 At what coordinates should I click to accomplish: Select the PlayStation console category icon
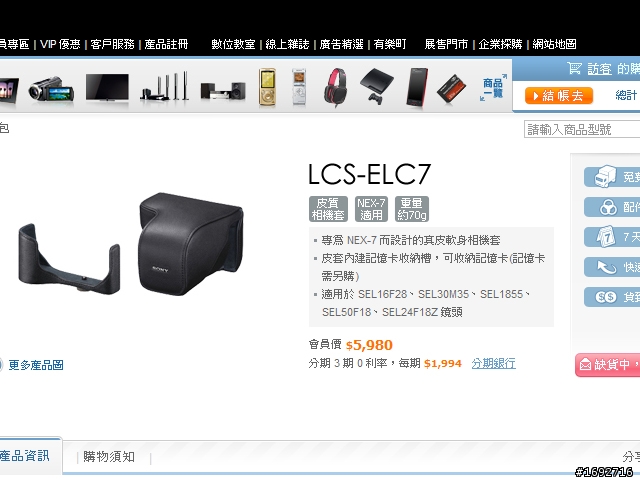376,87
